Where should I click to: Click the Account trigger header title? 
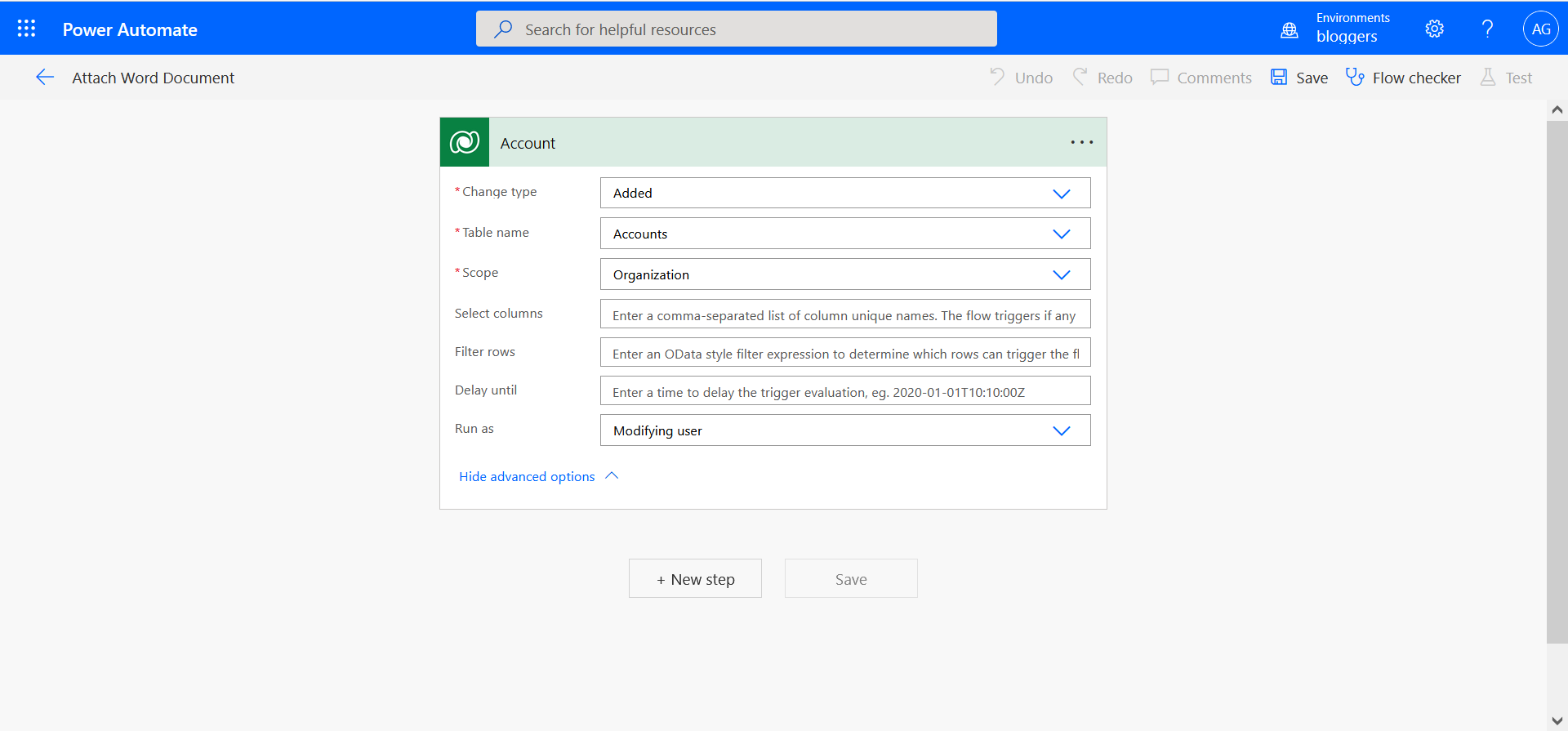pyautogui.click(x=528, y=143)
